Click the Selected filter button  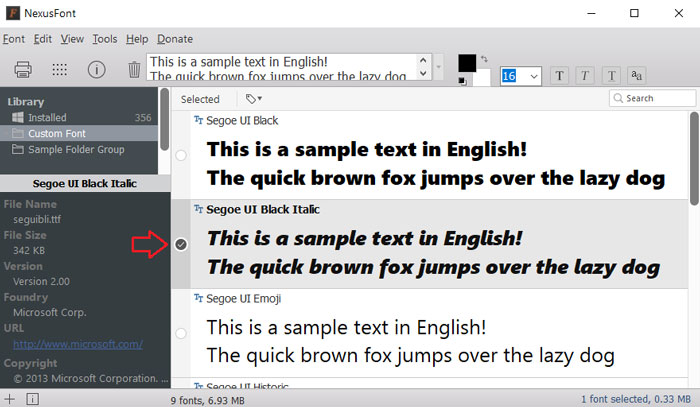point(200,99)
